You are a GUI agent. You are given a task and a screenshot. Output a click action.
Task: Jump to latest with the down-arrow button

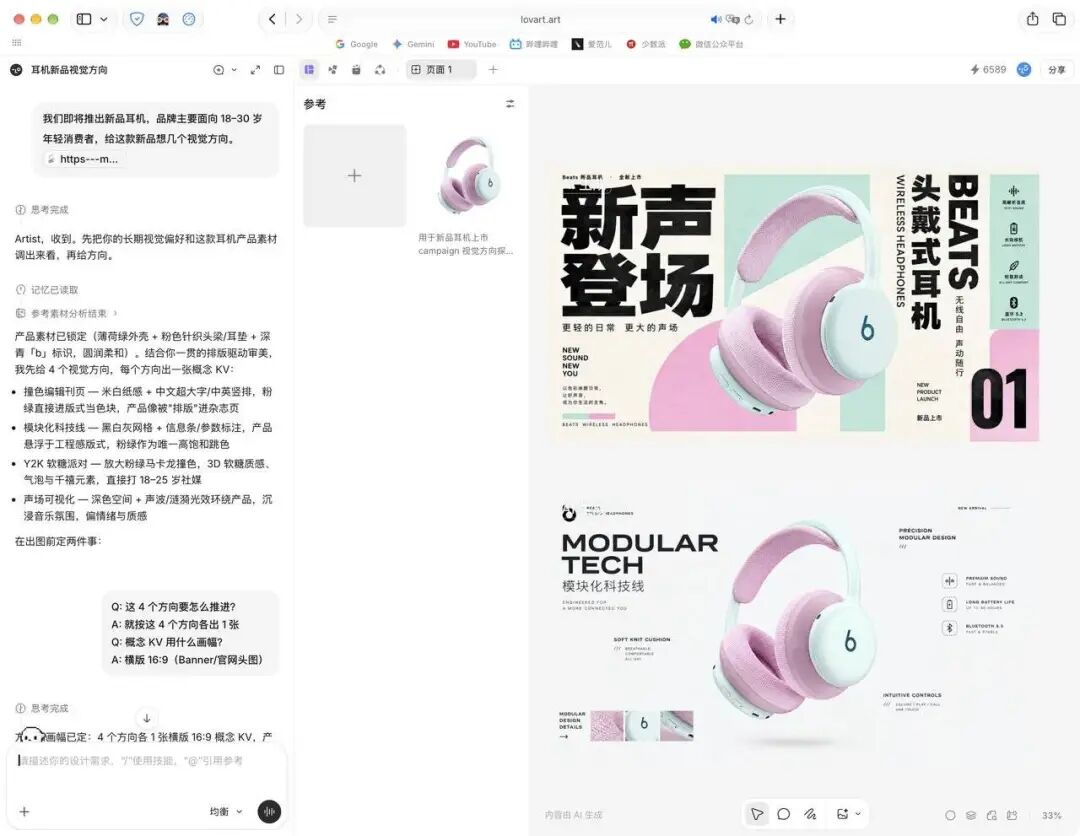tap(147, 718)
